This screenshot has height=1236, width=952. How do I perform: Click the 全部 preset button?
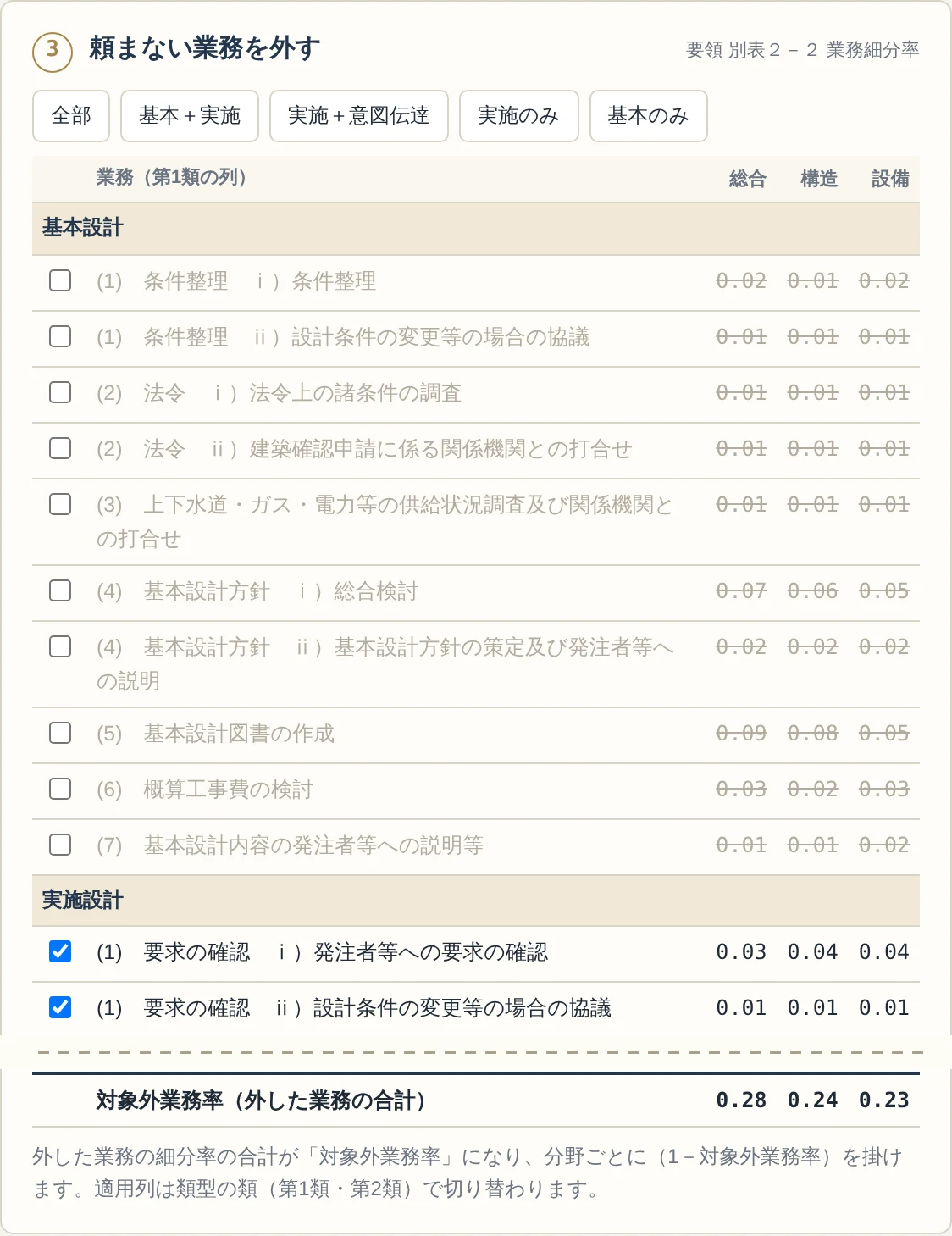71,116
